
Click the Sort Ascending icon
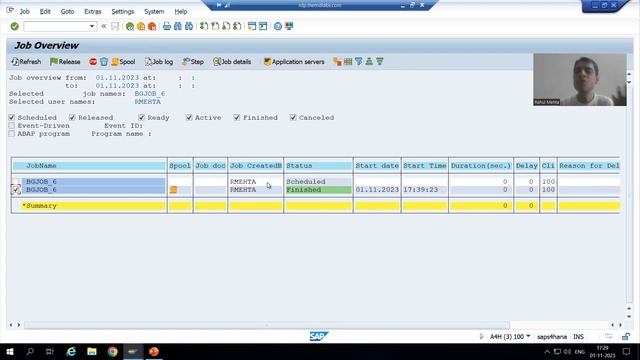369,62
